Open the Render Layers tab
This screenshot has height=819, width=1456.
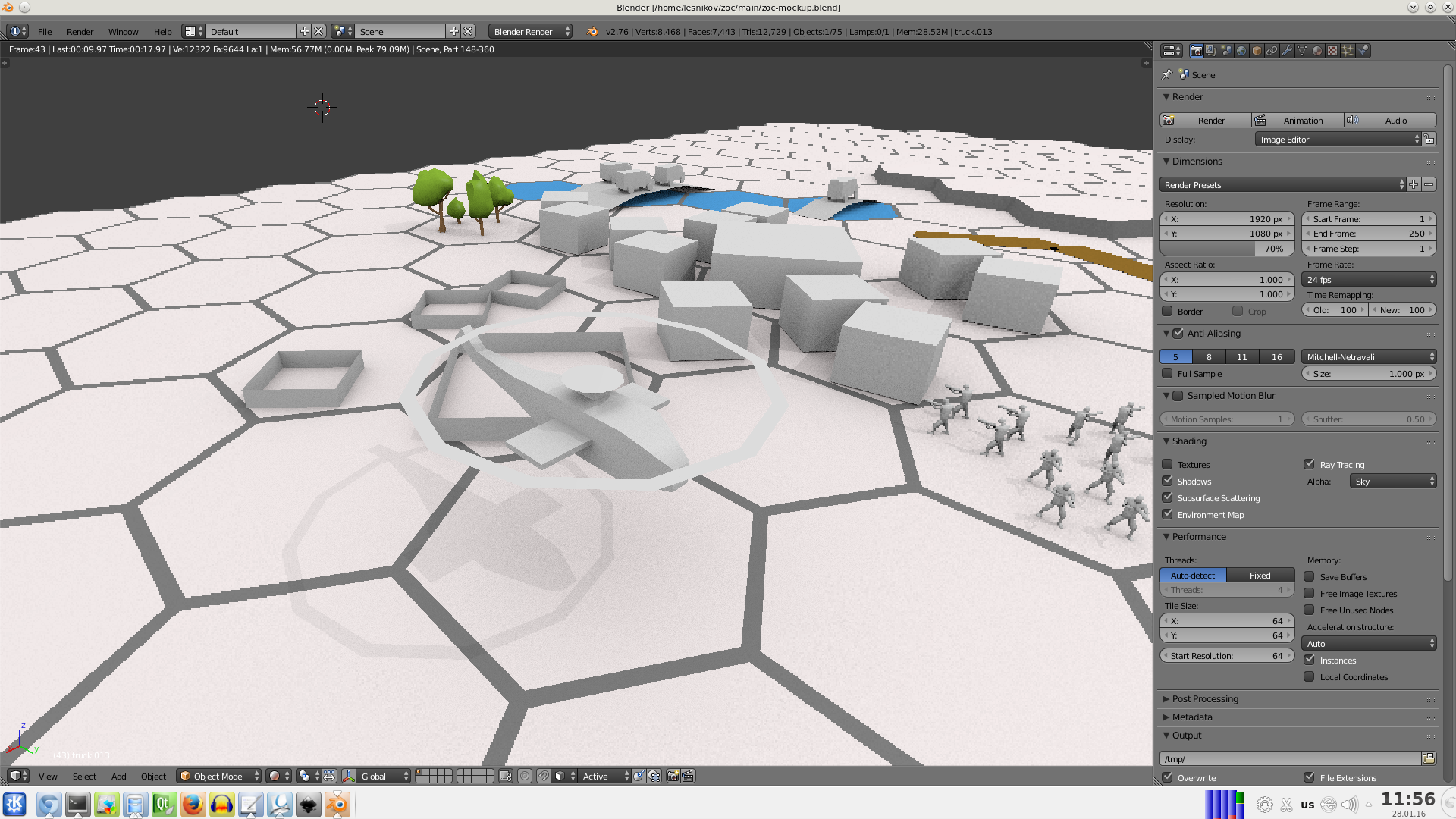[1211, 51]
